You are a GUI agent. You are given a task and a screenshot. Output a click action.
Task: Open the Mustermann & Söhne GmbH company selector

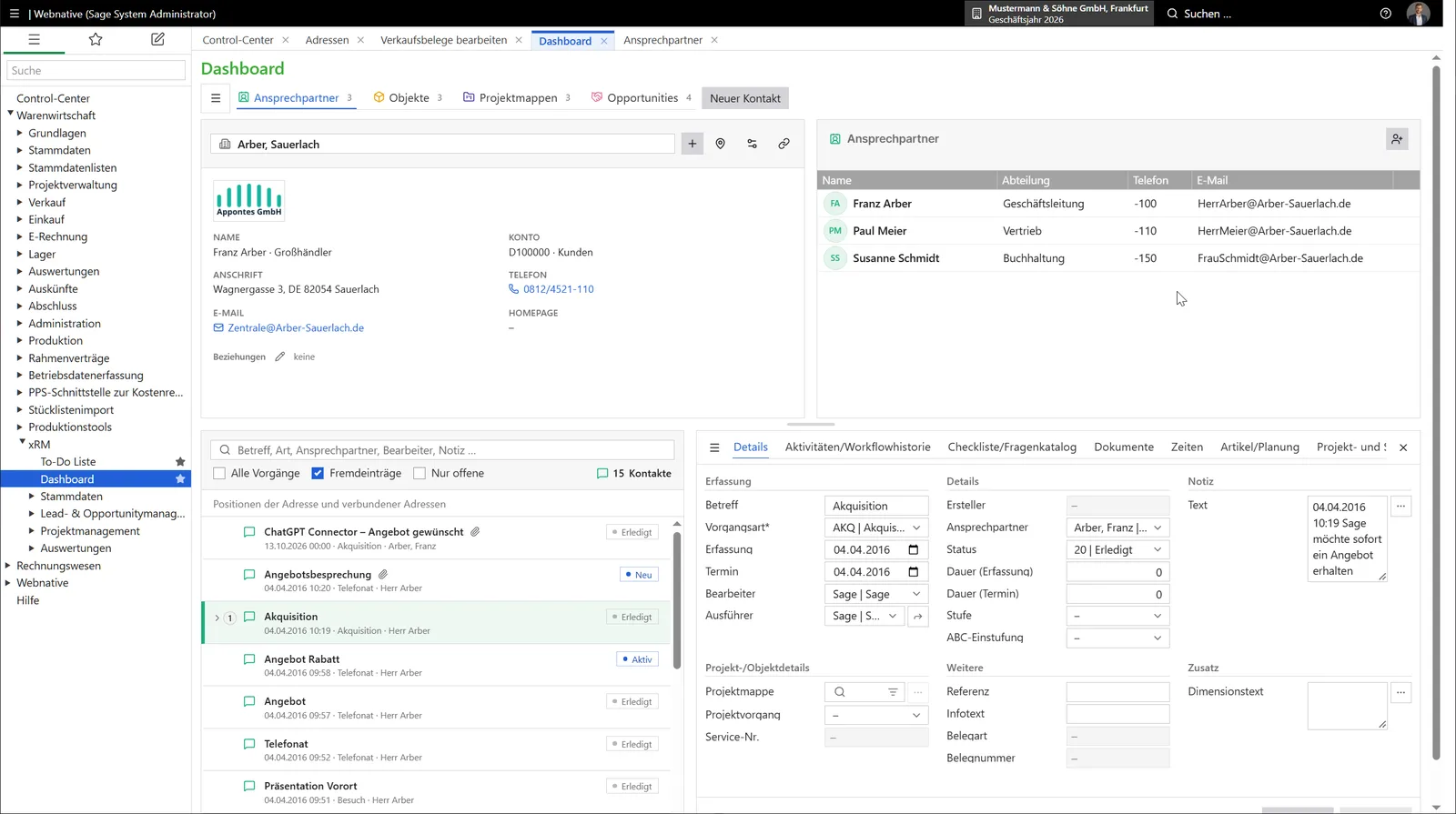pyautogui.click(x=1060, y=14)
